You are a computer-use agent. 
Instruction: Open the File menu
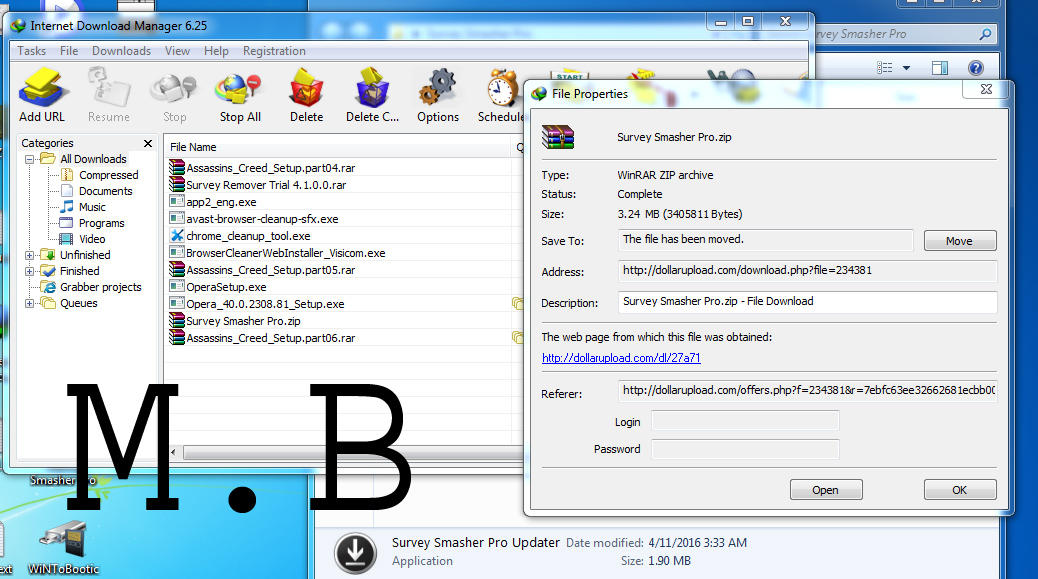(69, 51)
